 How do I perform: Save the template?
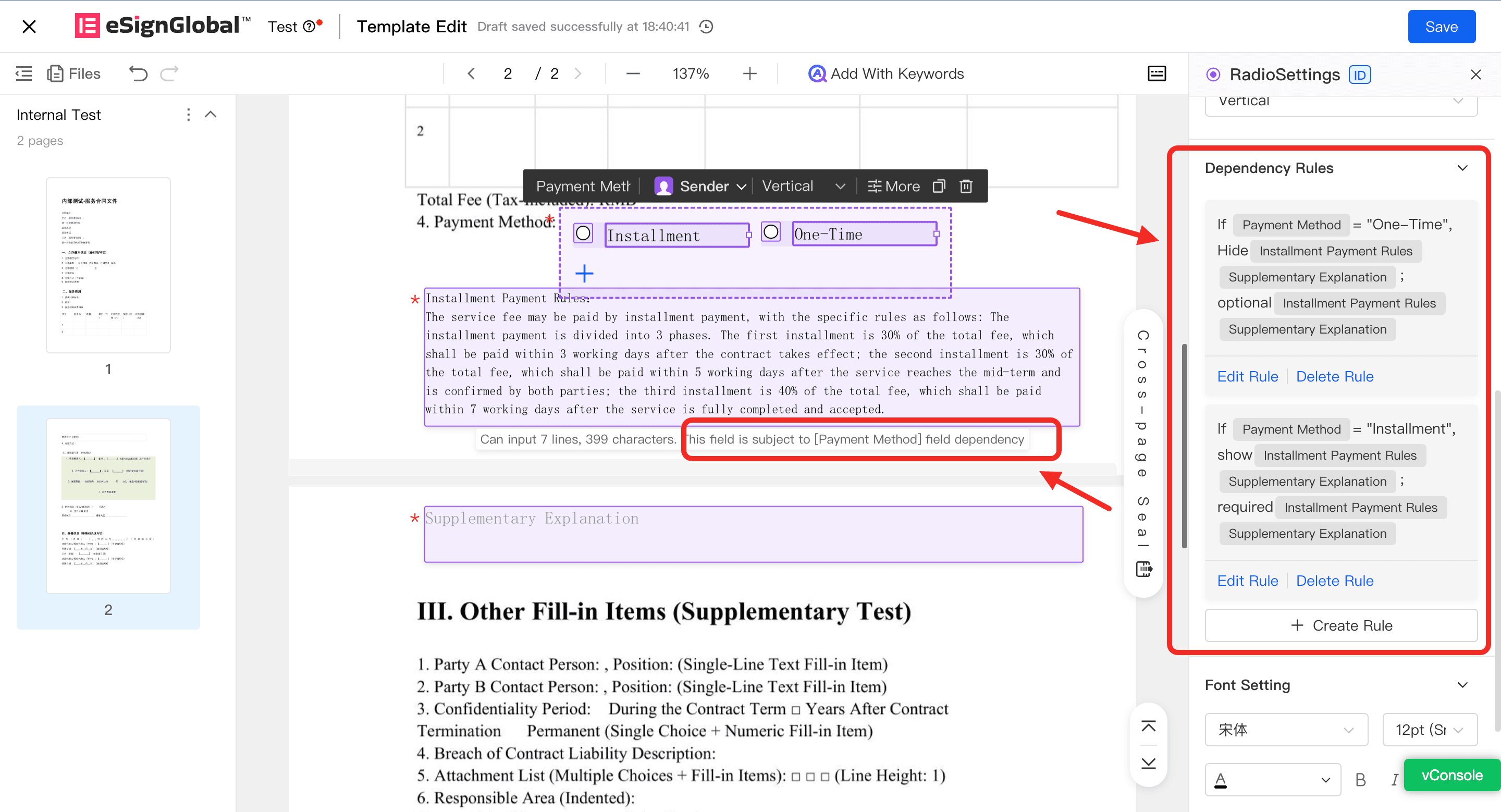[1442, 27]
